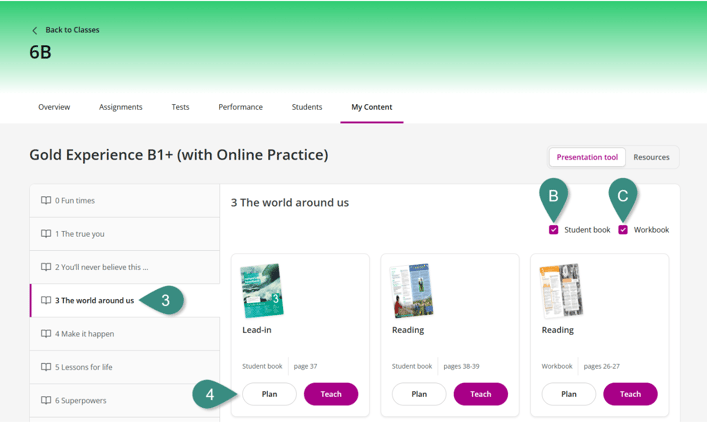Switch to Resources view toggle
Image resolution: width=707 pixels, height=432 pixels.
pos(651,157)
